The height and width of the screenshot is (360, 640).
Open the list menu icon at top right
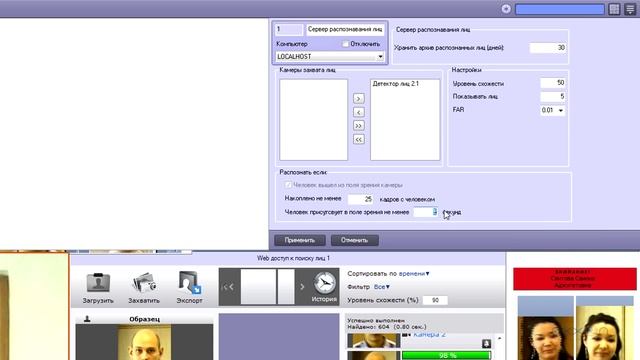[x=630, y=9]
